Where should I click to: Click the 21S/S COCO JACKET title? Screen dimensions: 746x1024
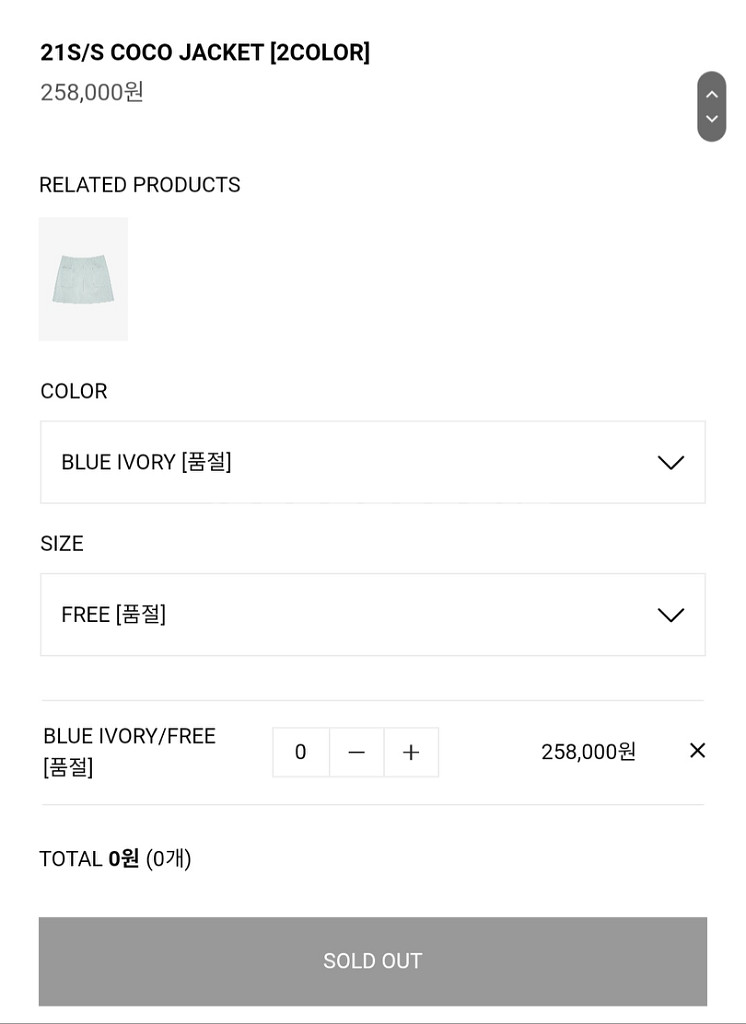(x=204, y=52)
